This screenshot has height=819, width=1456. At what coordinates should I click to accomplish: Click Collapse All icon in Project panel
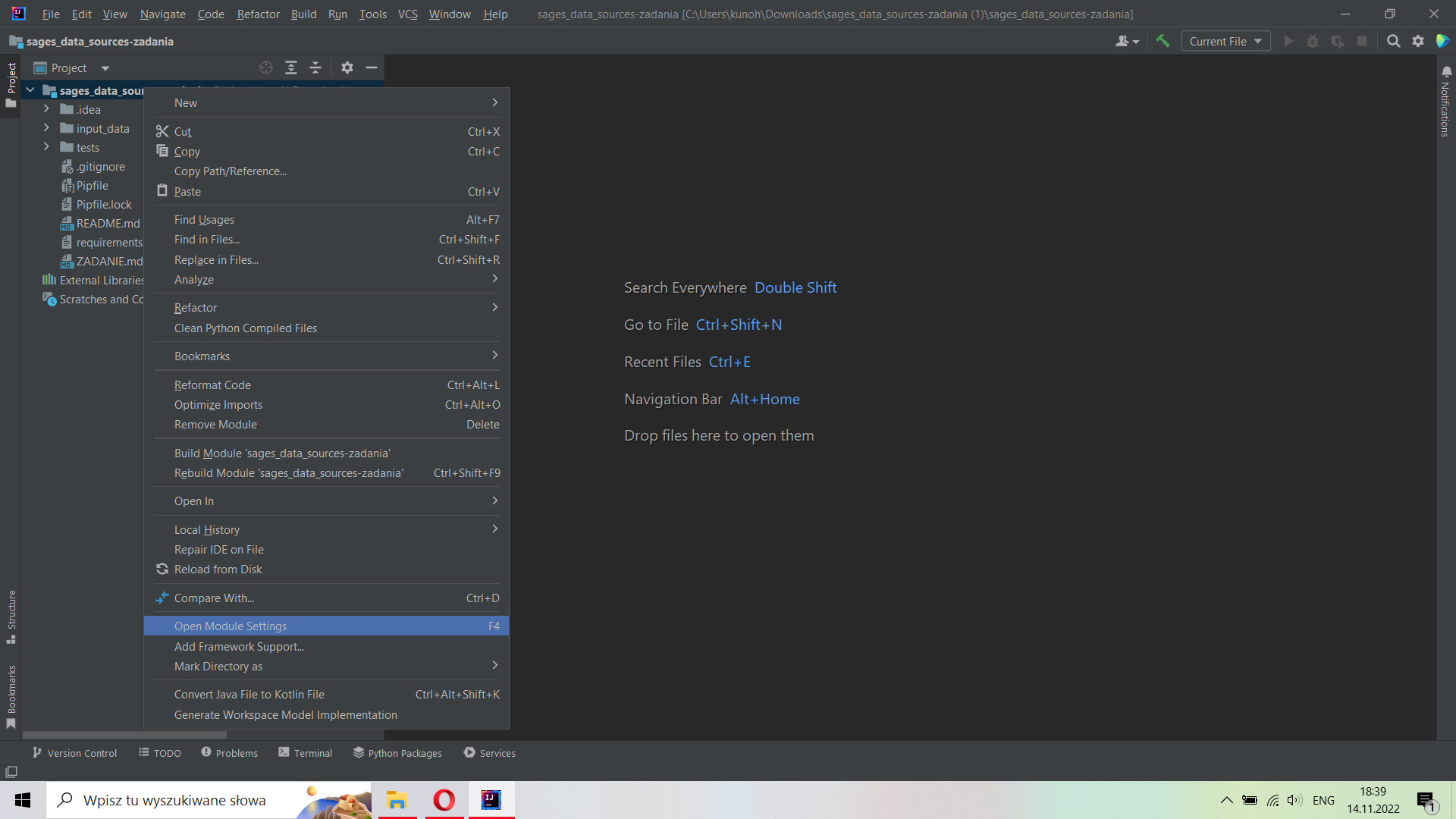(315, 67)
